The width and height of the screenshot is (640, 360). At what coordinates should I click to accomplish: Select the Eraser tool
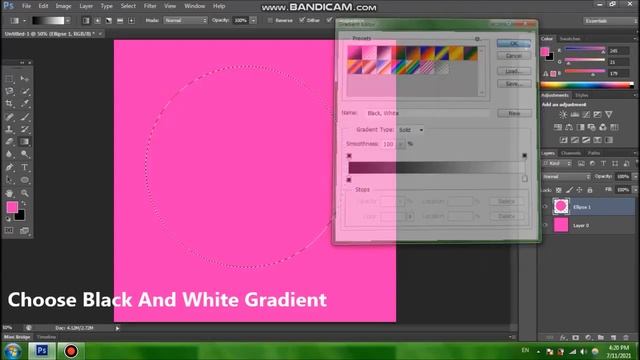click(9, 142)
